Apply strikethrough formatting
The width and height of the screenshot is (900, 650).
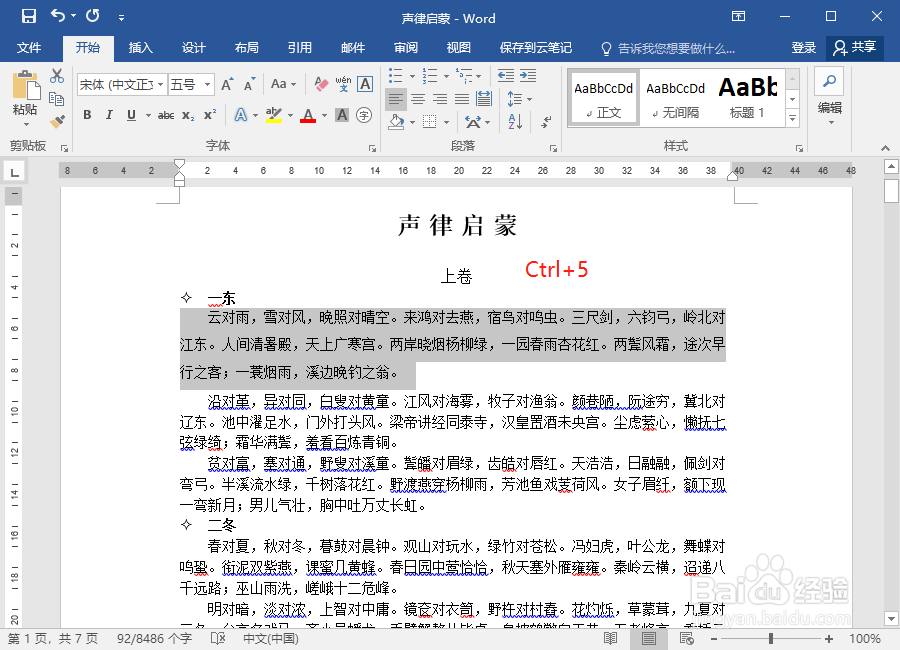pos(166,115)
